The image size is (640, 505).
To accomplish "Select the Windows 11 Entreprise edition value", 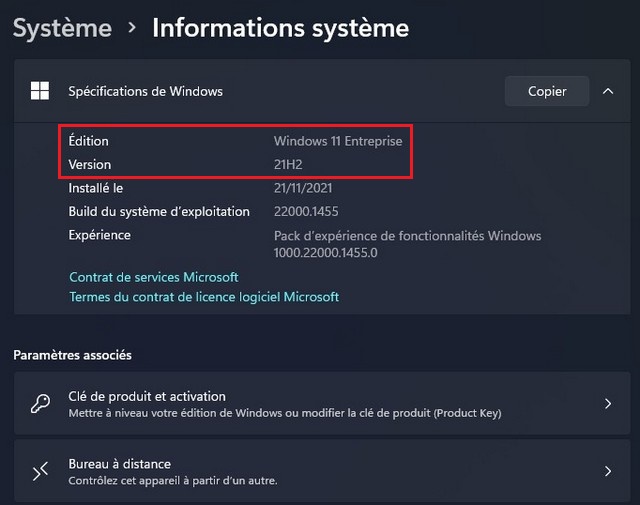I will click(x=338, y=141).
